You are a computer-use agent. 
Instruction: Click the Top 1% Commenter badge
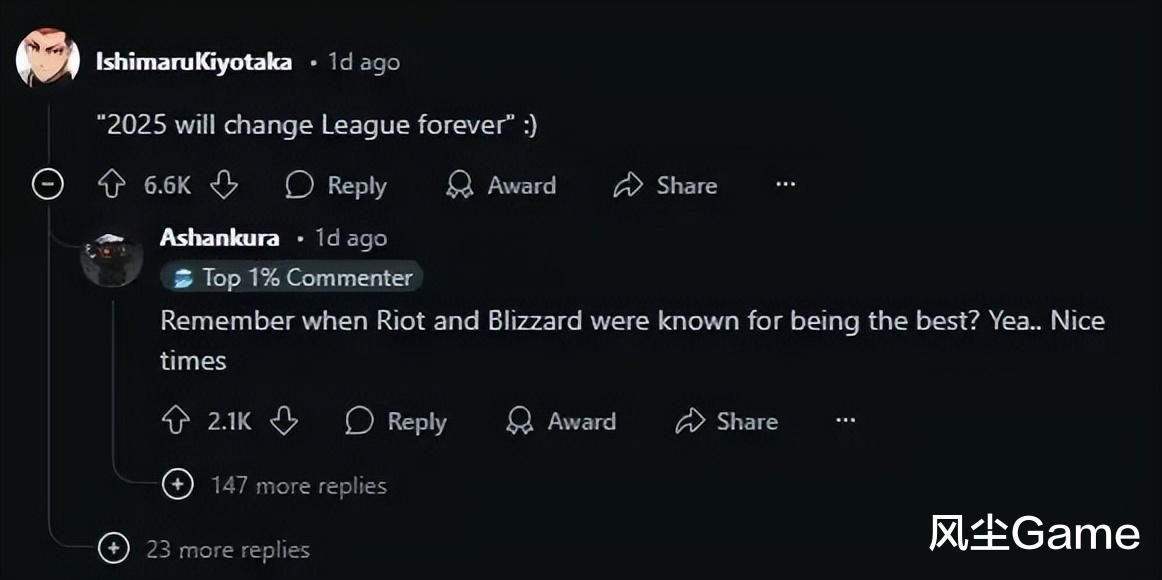(292, 278)
